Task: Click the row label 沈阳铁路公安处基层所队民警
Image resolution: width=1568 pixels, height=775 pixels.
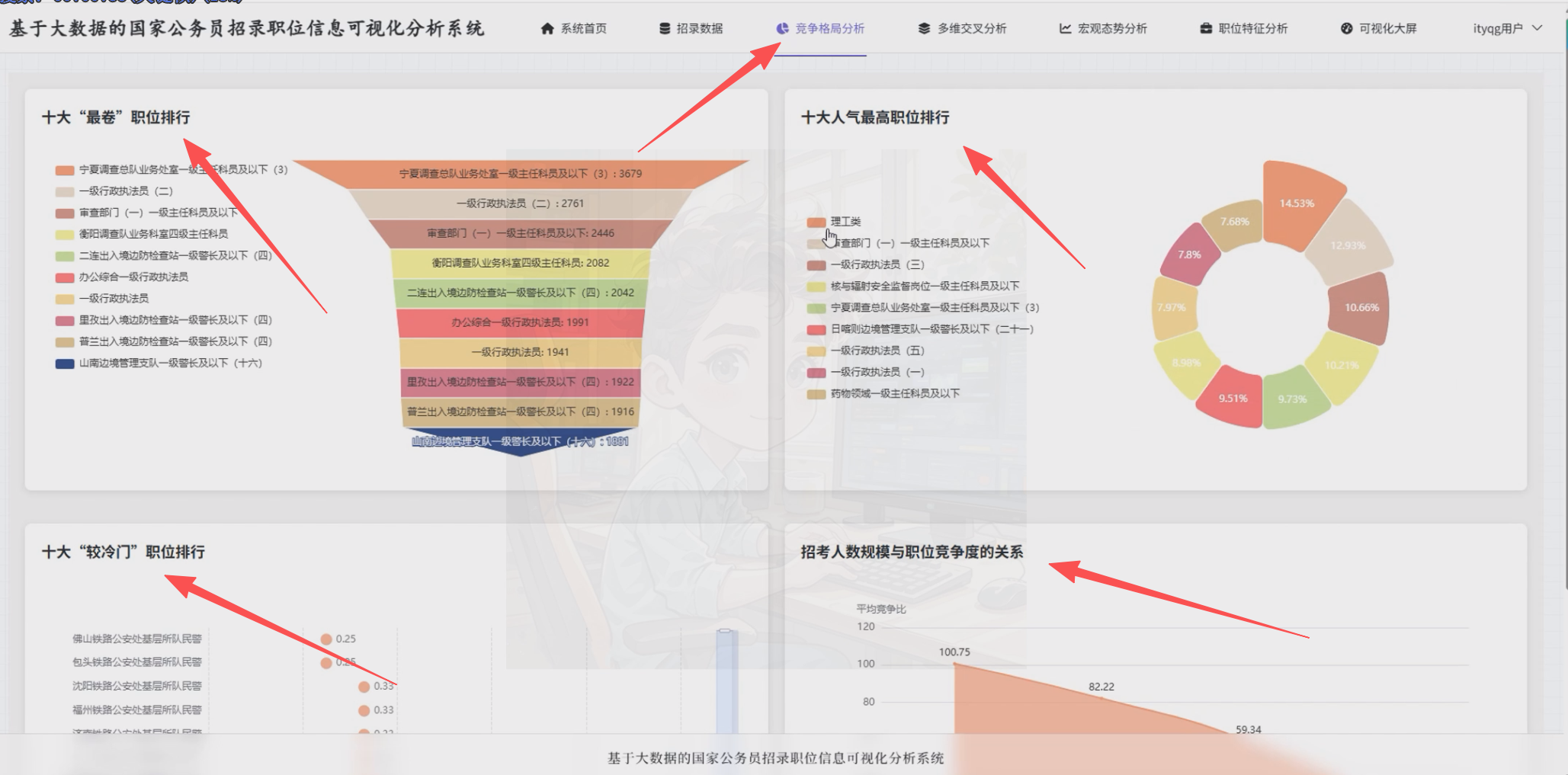Action: [137, 686]
